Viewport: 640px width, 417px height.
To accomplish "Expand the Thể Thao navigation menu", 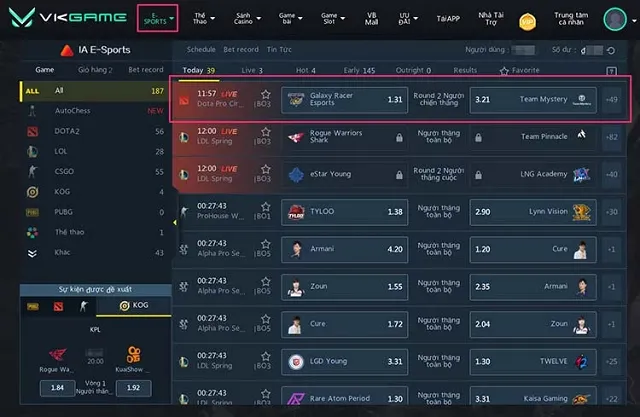I will pyautogui.click(x=202, y=17).
